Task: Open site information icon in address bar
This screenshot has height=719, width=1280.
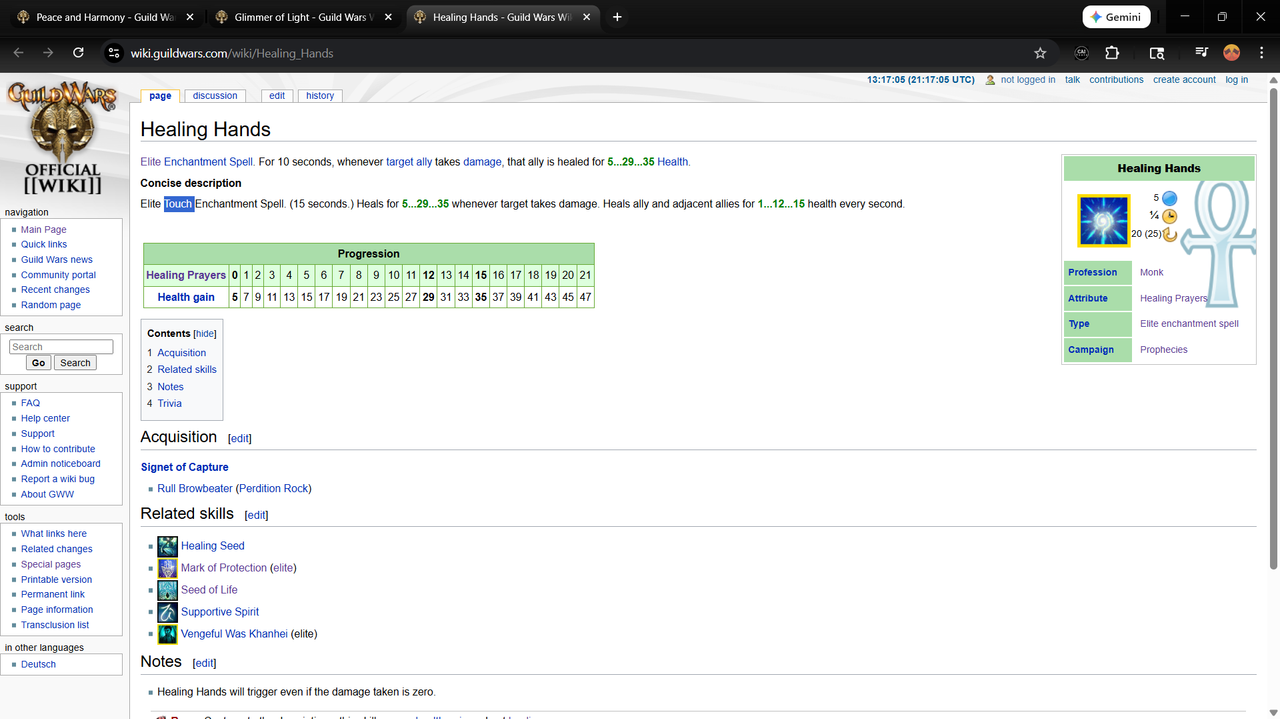Action: [x=114, y=53]
